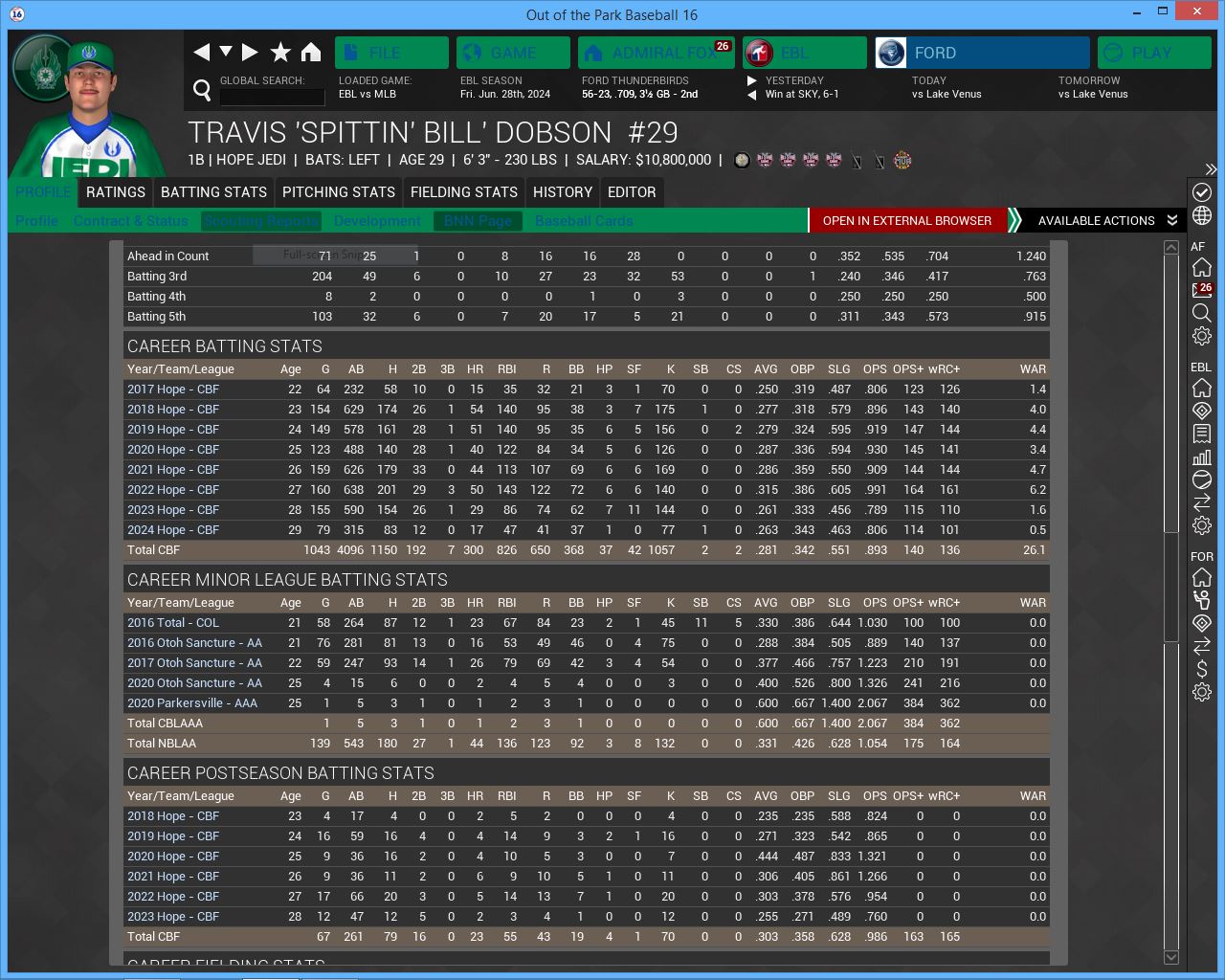Open the BNN Page sub-tab

tap(479, 221)
